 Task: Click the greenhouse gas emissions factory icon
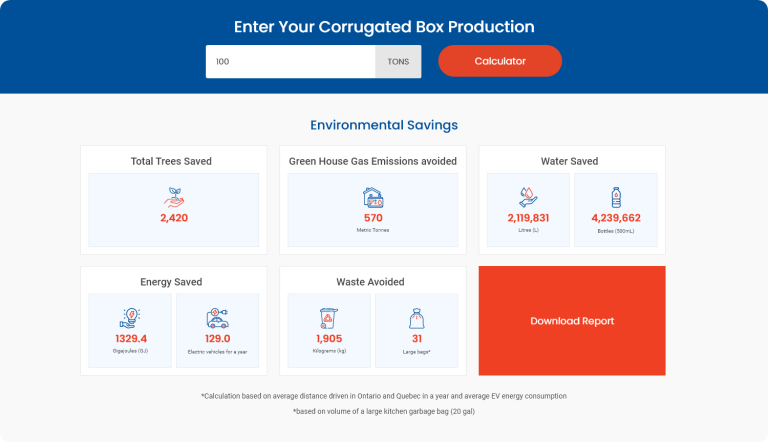click(x=373, y=196)
